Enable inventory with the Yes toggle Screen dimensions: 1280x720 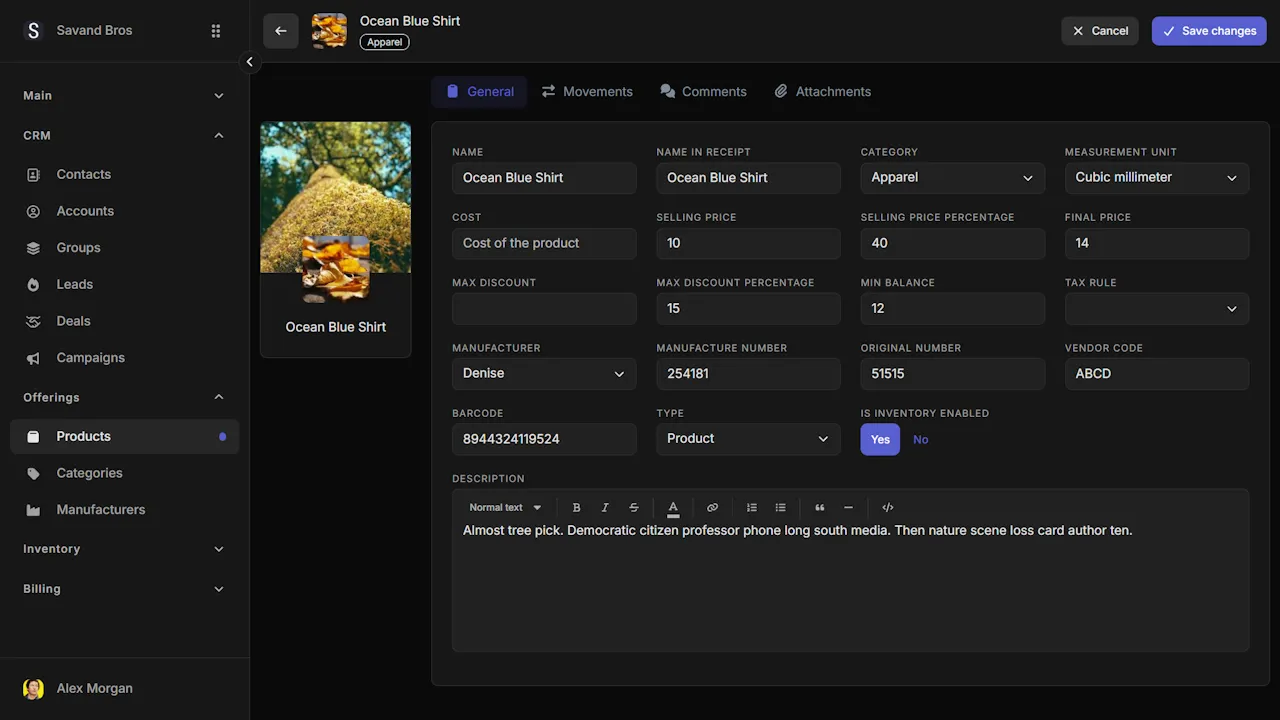[x=879, y=439]
